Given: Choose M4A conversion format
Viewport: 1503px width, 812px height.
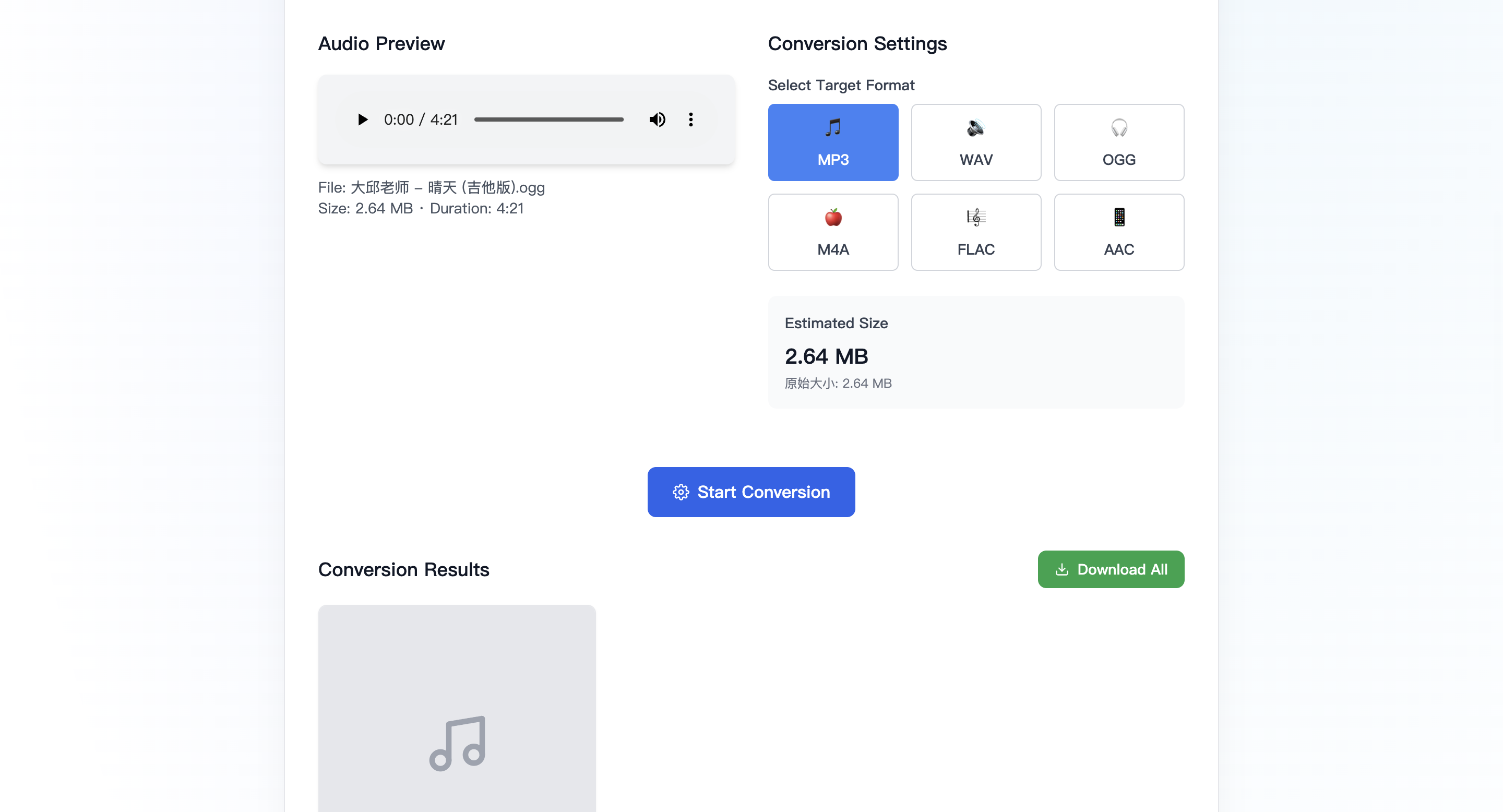Looking at the screenshot, I should (832, 232).
